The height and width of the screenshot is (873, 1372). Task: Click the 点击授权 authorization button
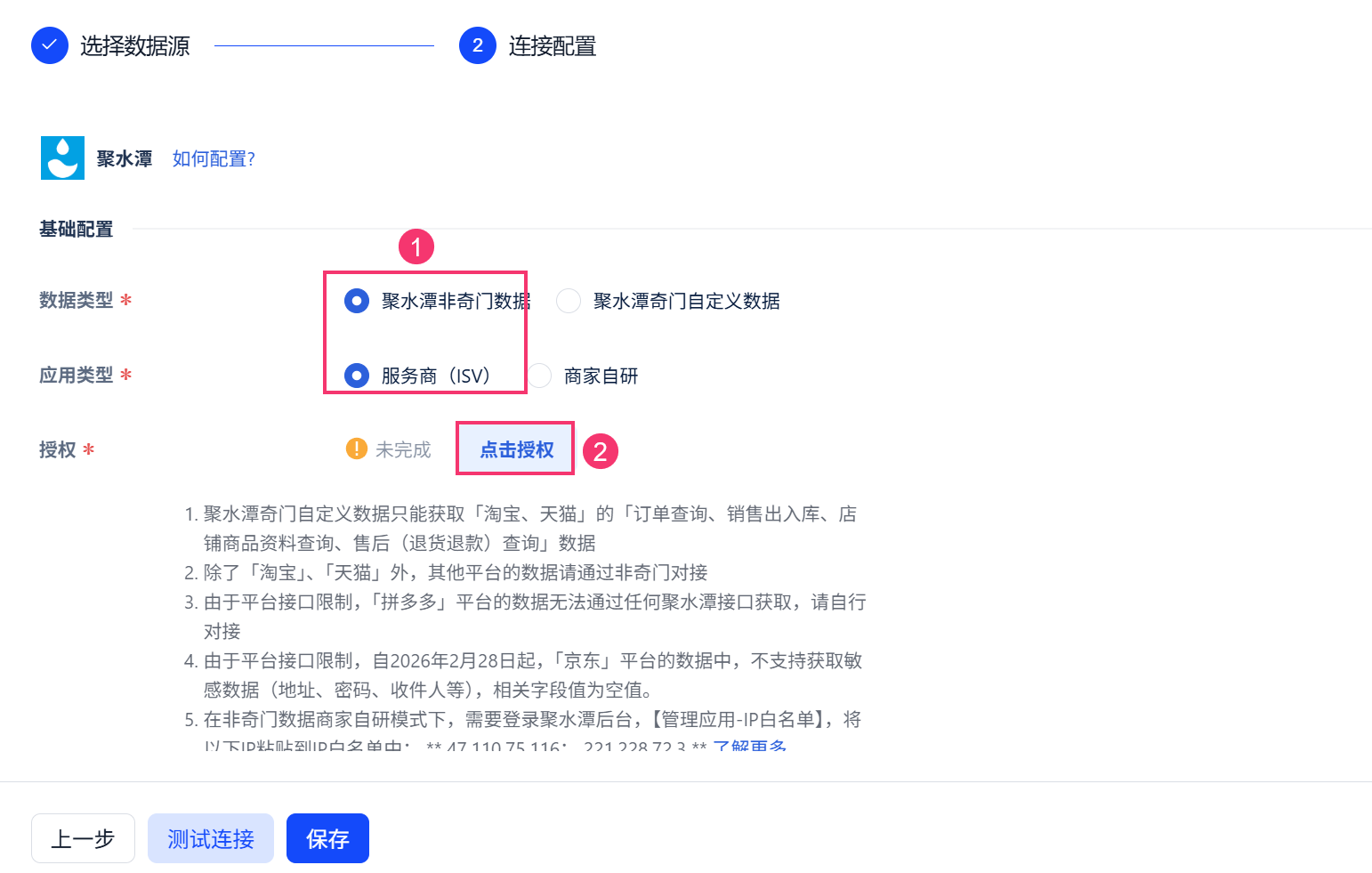(516, 449)
